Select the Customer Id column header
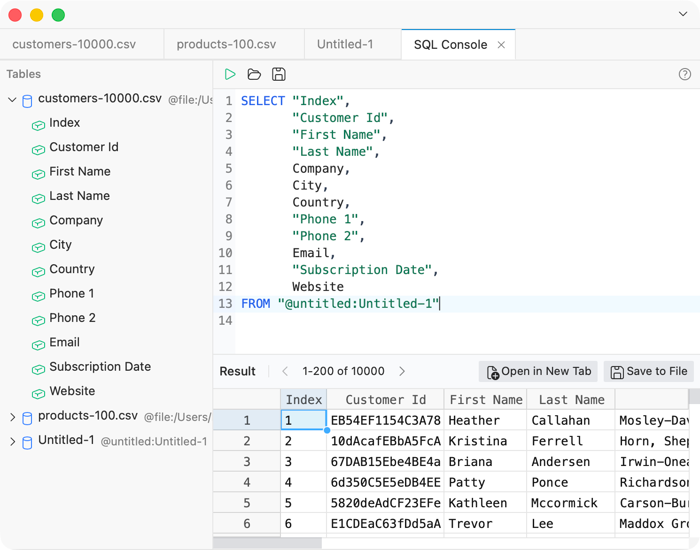Viewport: 700px width, 550px height. point(385,399)
